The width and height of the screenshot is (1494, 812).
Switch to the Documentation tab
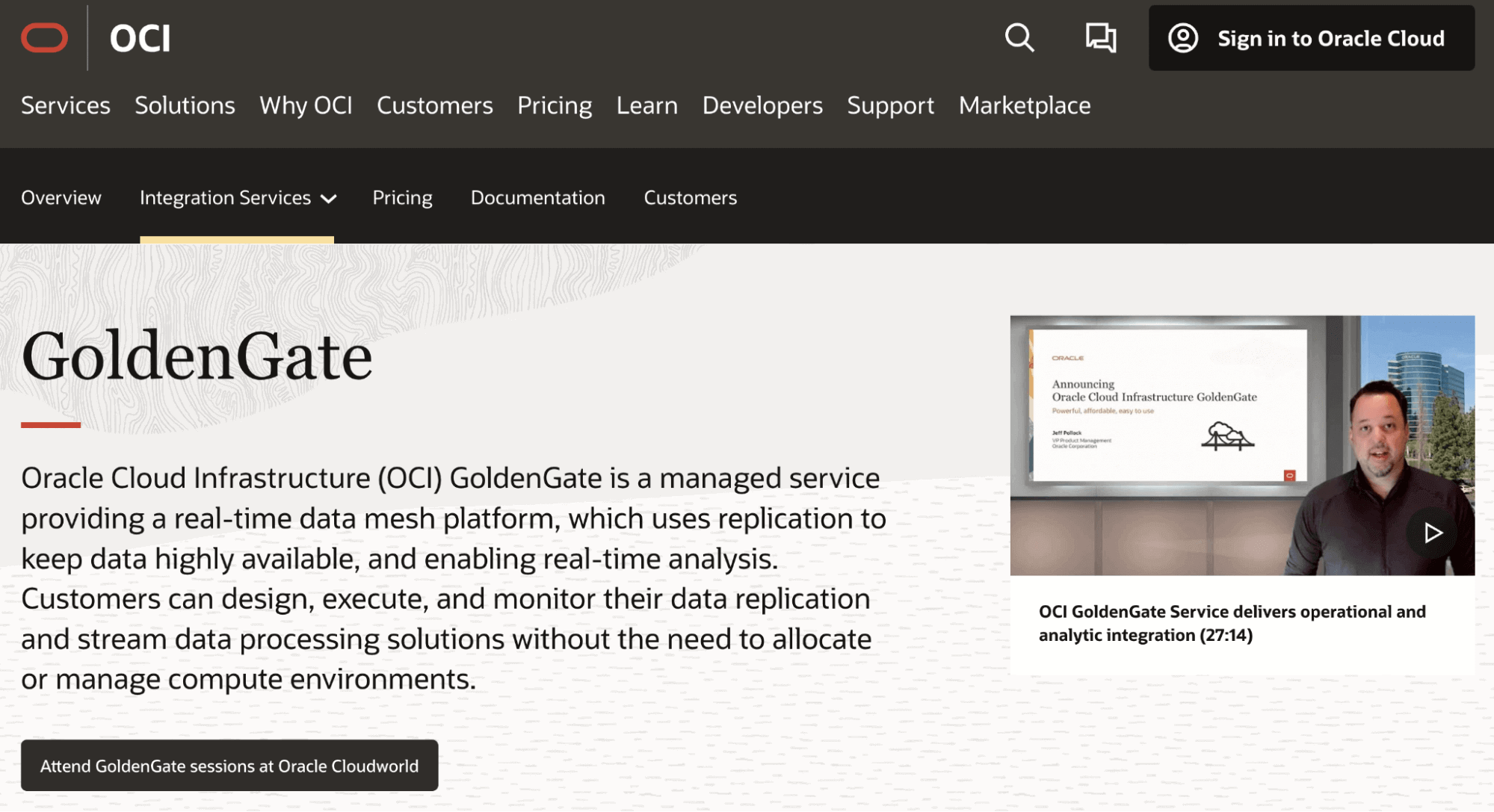pos(537,198)
